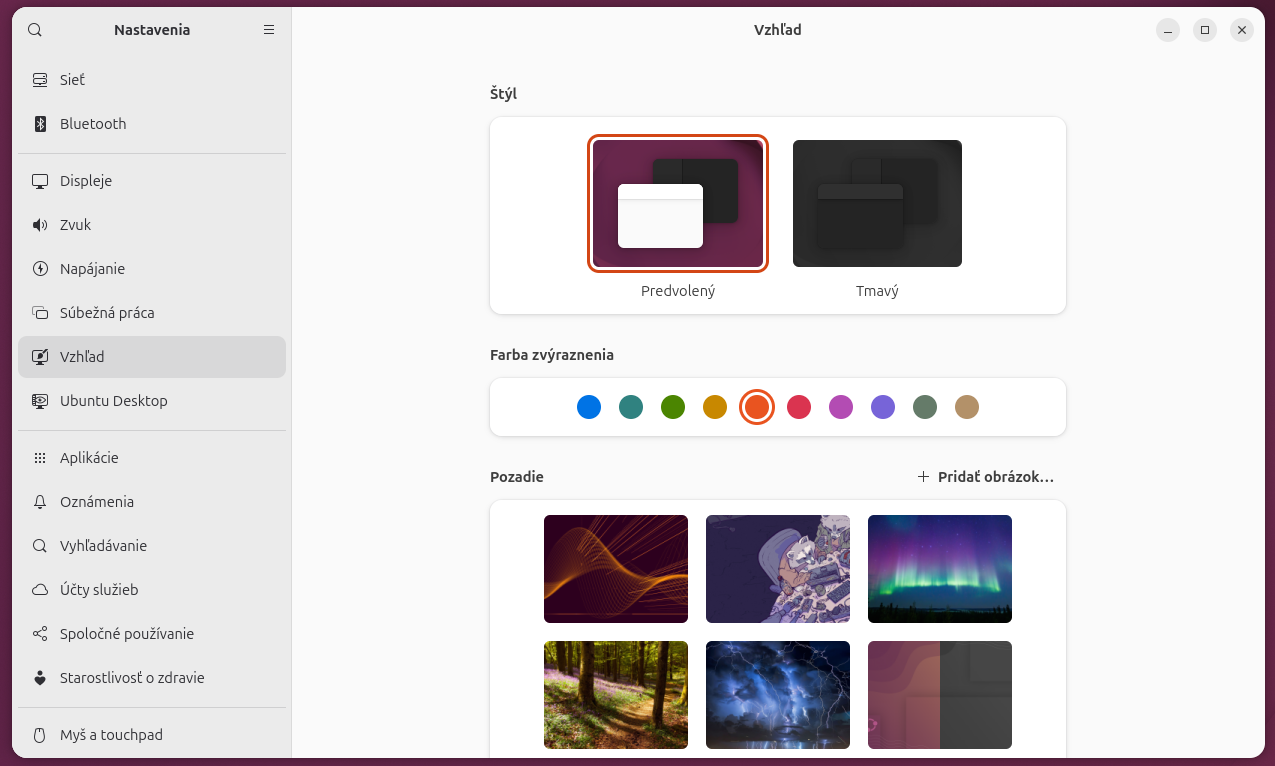Click the Aplikácie grid icon
1275x766 pixels.
pyautogui.click(x=40, y=458)
